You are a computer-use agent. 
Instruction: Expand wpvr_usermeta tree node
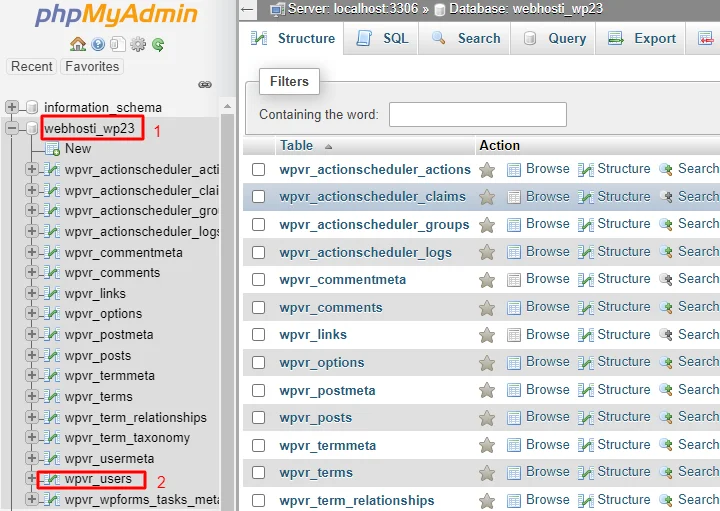tap(32, 458)
